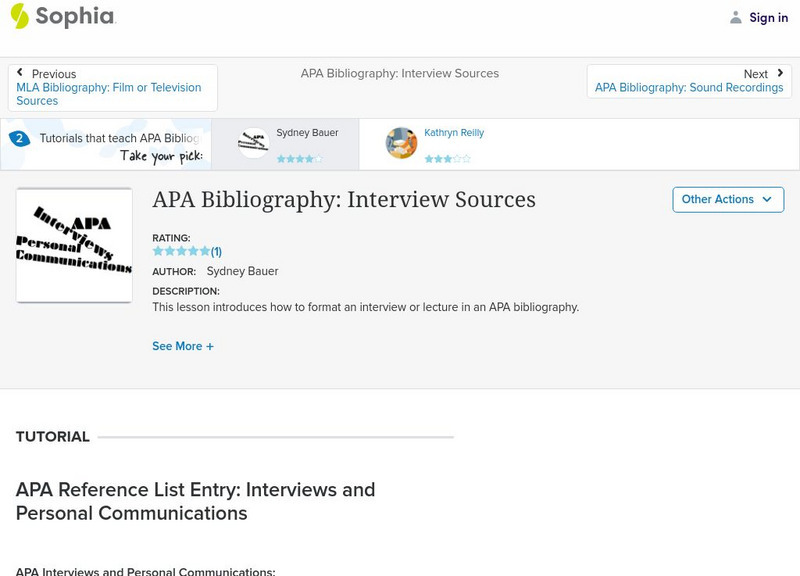Click the five-star rating under RATING
The image size is (800, 576).
coord(181,251)
